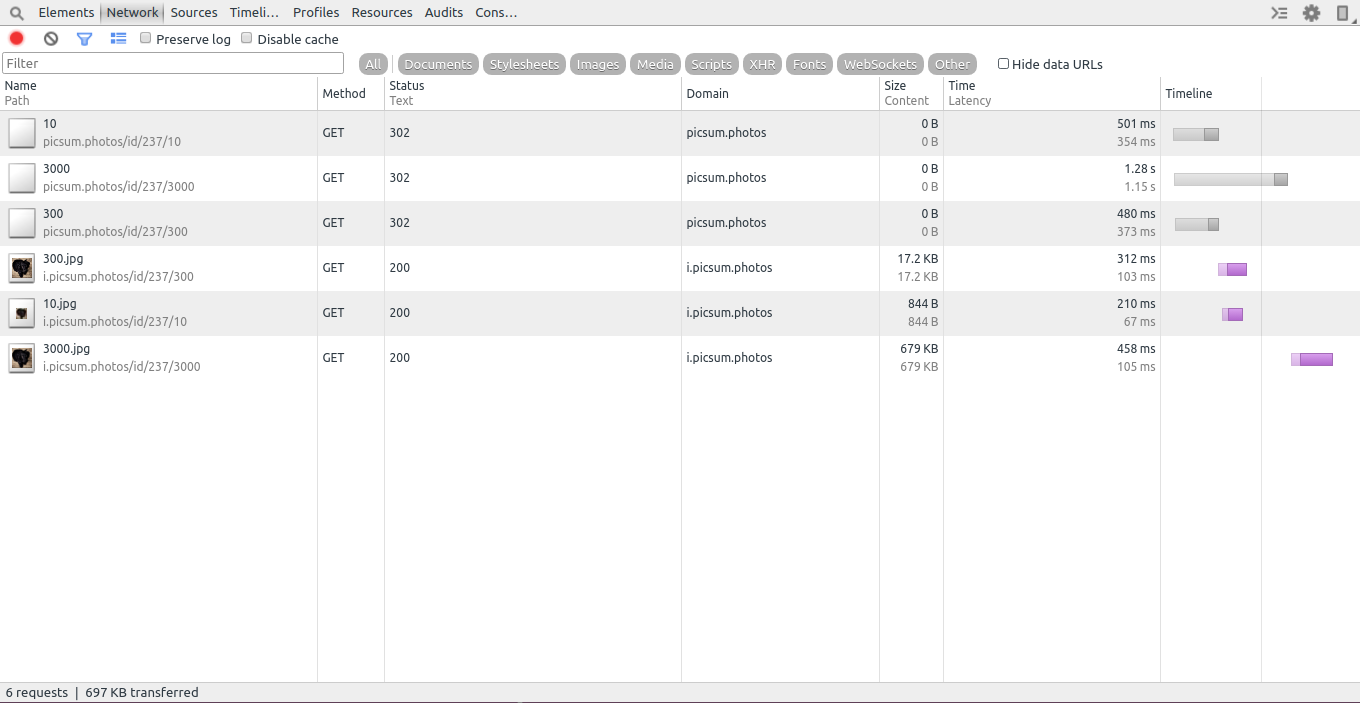Check Hide data URLs
Screen dimensions: 1360x703
tap(1003, 63)
